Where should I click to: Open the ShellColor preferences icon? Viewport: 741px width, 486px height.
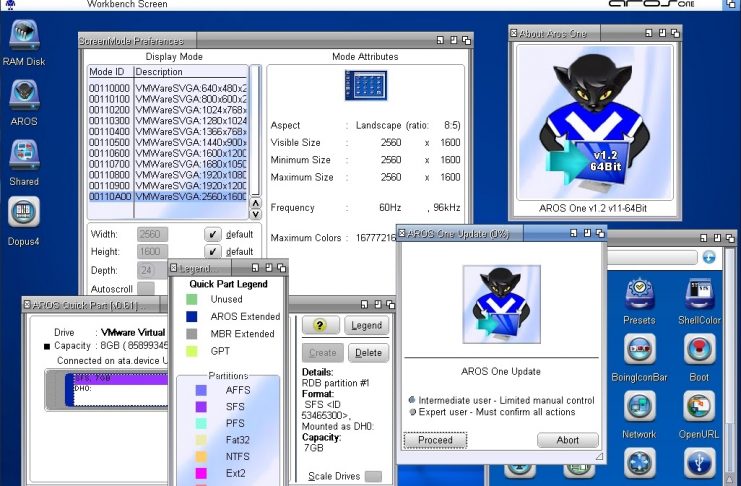pos(699,295)
